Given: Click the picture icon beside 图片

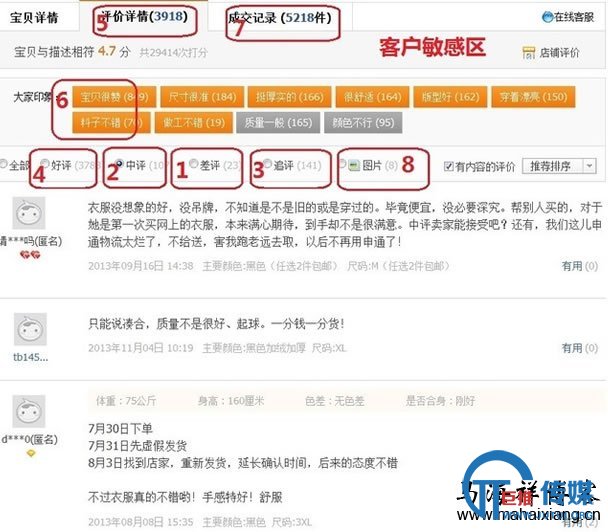Looking at the screenshot, I should click(x=354, y=166).
